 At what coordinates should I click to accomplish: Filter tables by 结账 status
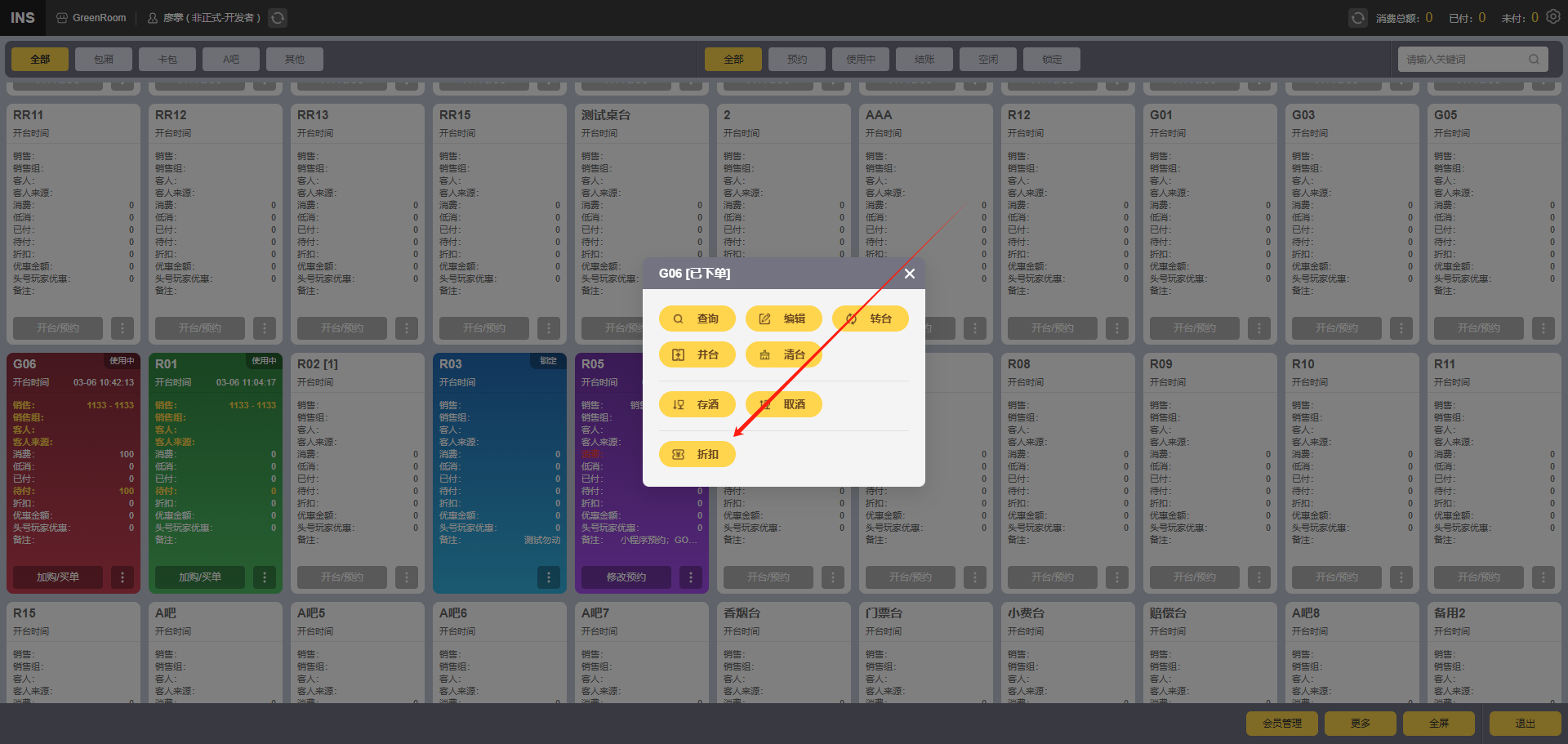(924, 59)
